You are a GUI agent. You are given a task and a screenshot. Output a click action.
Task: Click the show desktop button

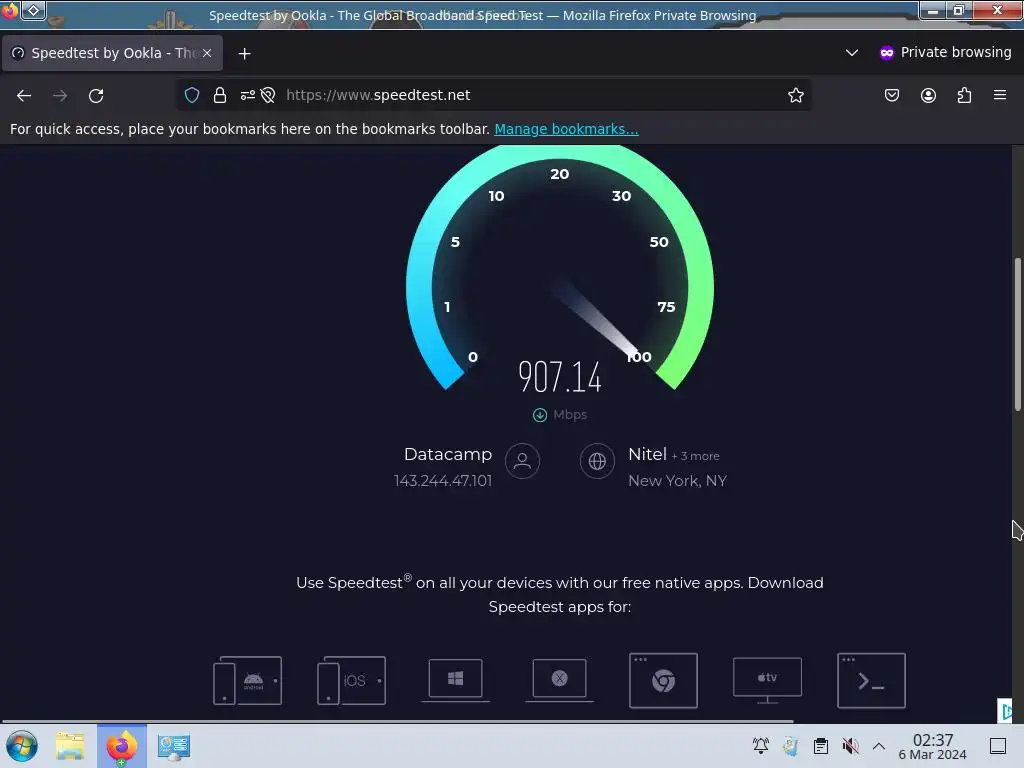[x=998, y=746]
